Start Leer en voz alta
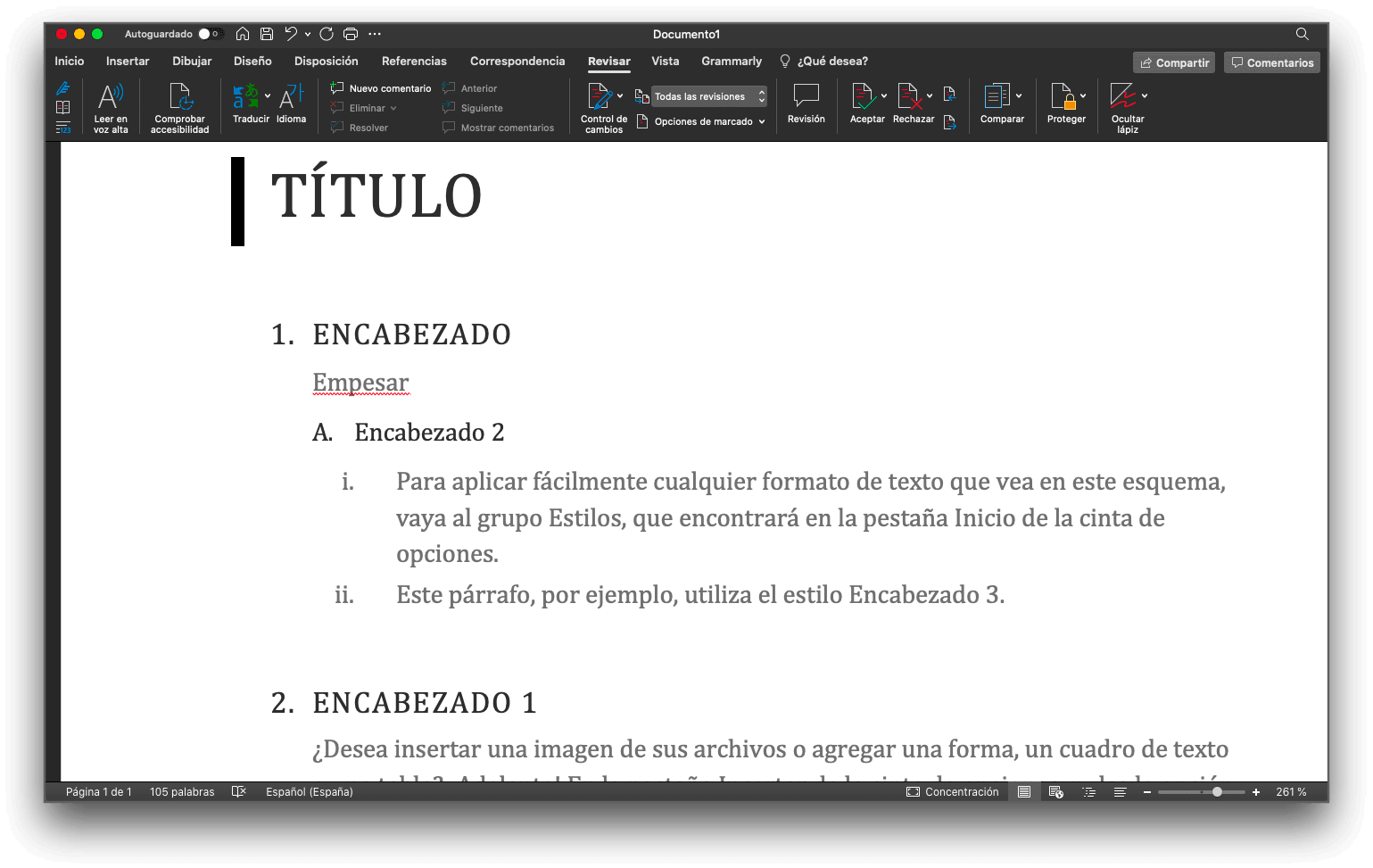The image size is (1373, 868). coord(111,108)
